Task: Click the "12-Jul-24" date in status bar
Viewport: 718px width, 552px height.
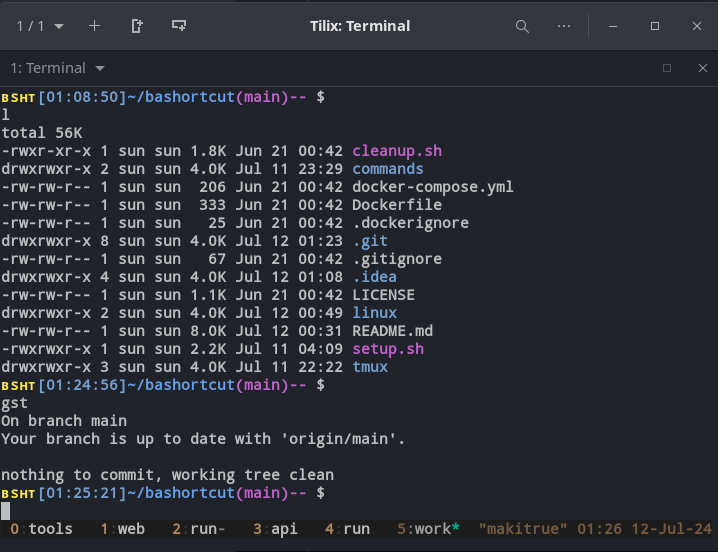Action: click(671, 529)
